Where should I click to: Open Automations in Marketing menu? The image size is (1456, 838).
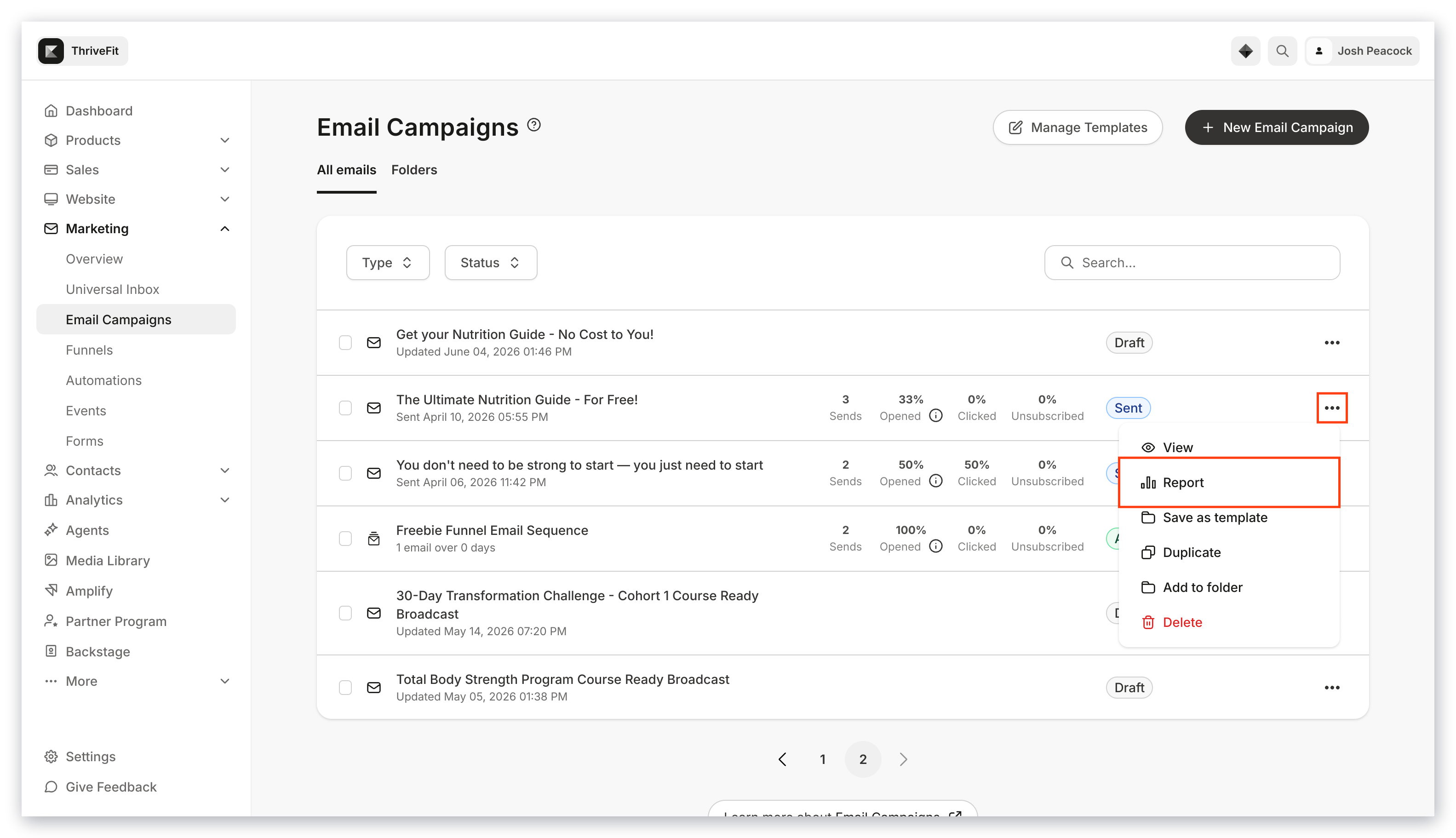point(103,380)
